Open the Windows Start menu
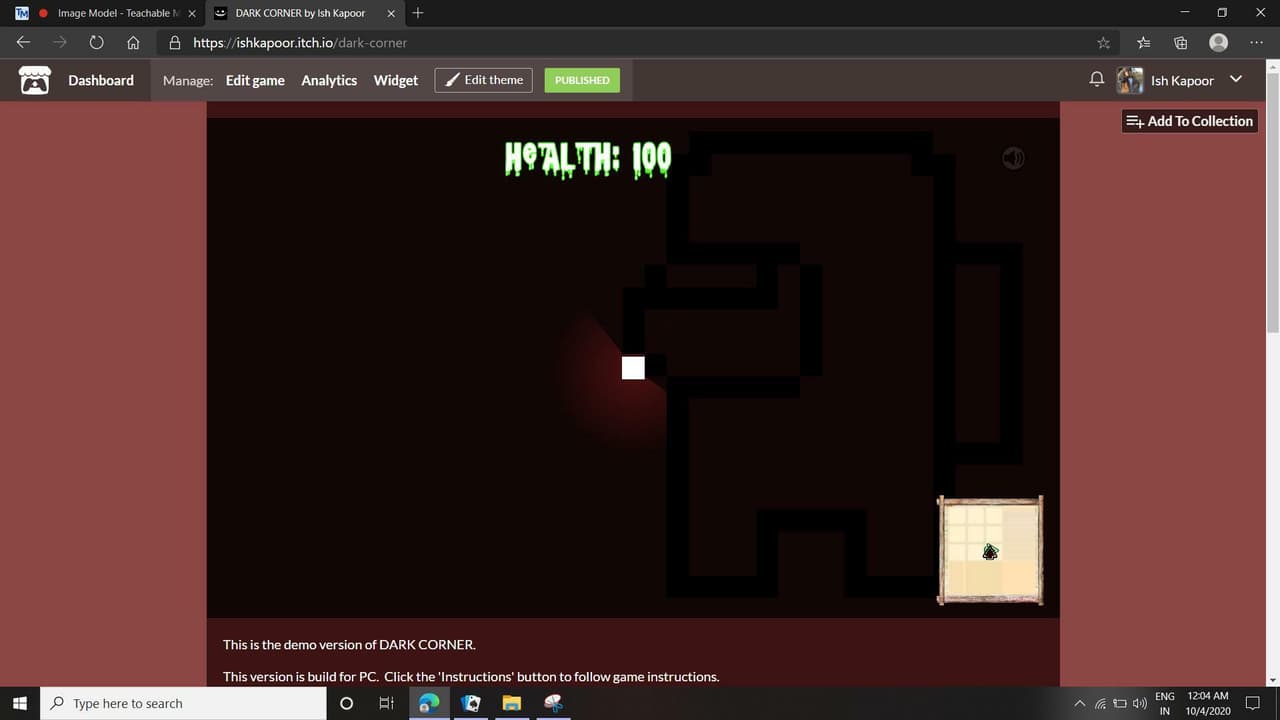 pyautogui.click(x=20, y=703)
